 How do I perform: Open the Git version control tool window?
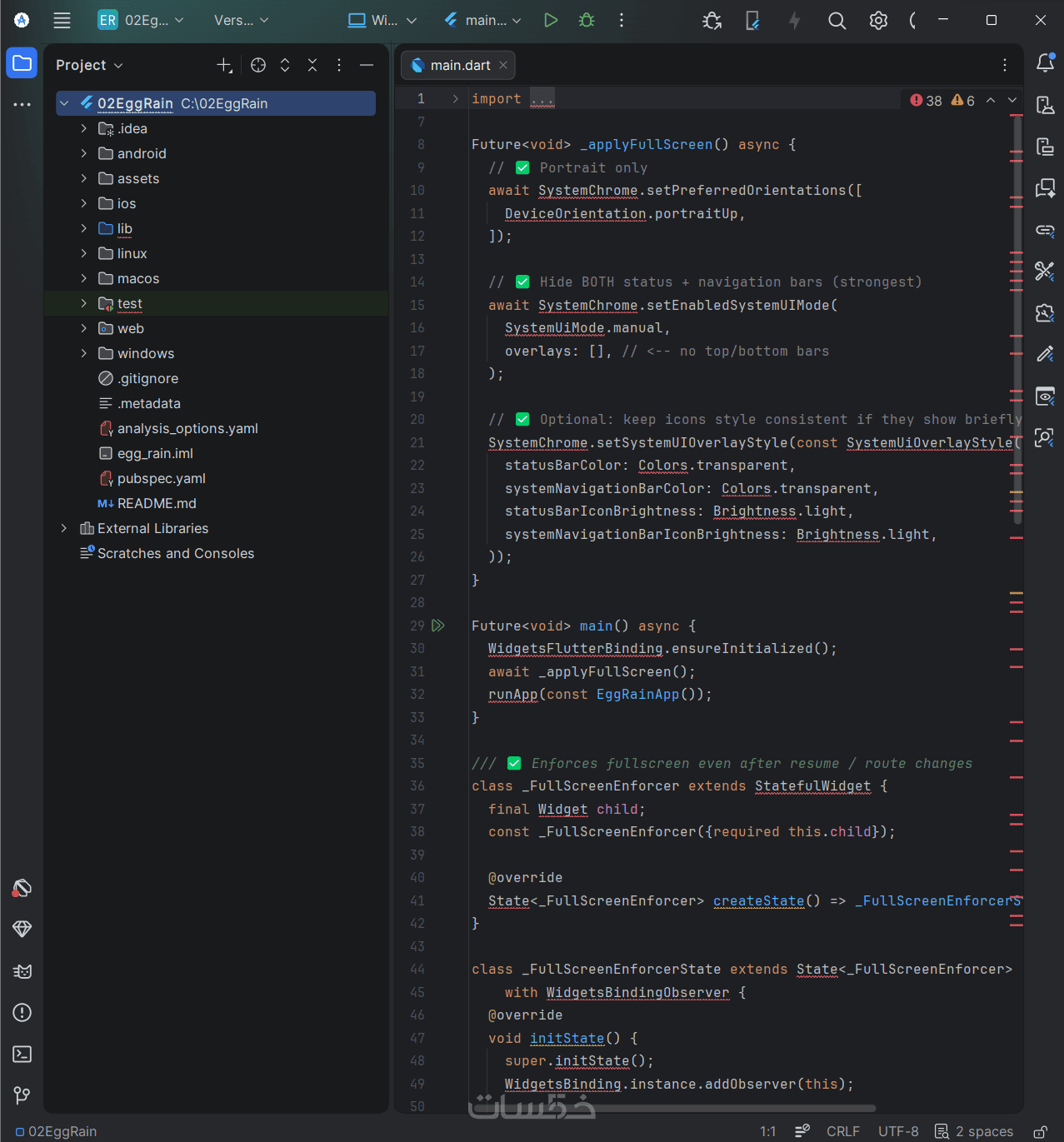pyautogui.click(x=22, y=1095)
